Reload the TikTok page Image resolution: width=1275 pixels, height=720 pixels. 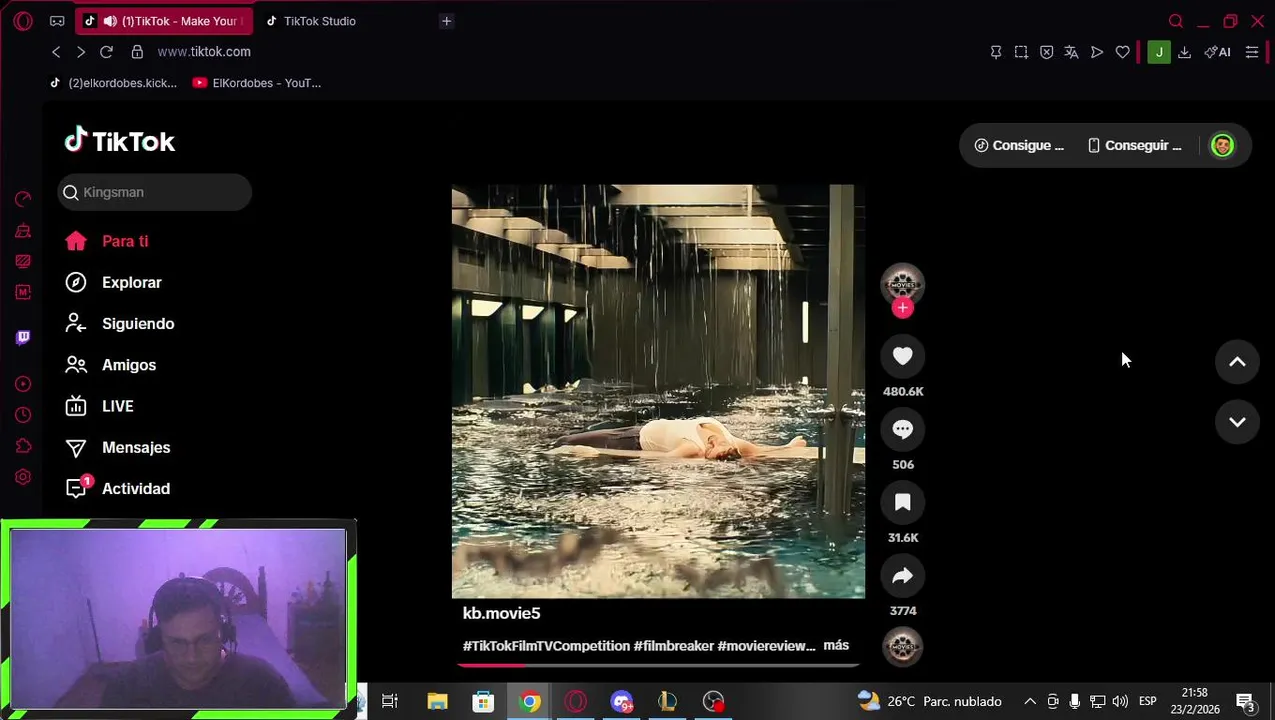(106, 52)
